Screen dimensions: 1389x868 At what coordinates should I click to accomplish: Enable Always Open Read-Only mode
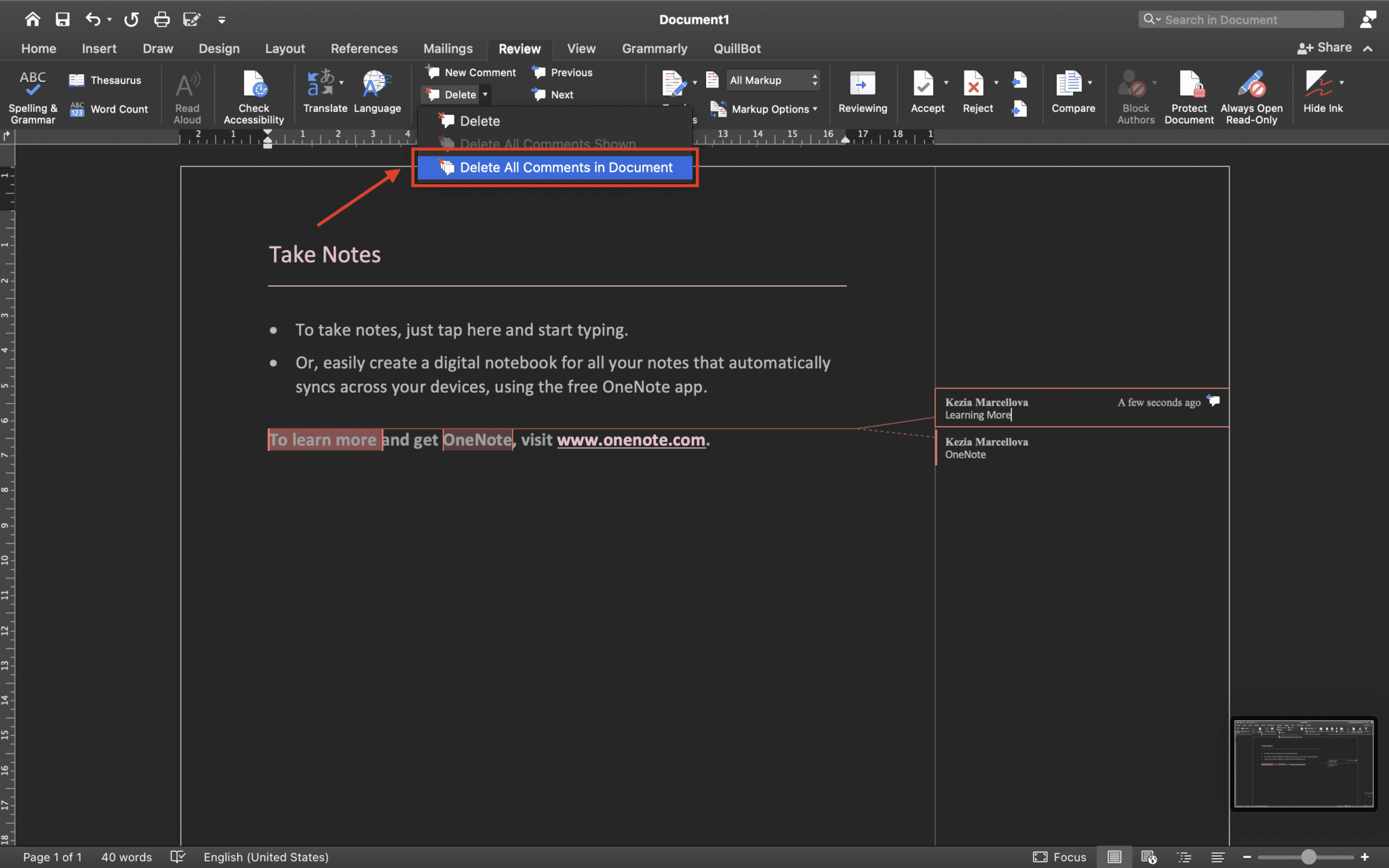tap(1252, 95)
